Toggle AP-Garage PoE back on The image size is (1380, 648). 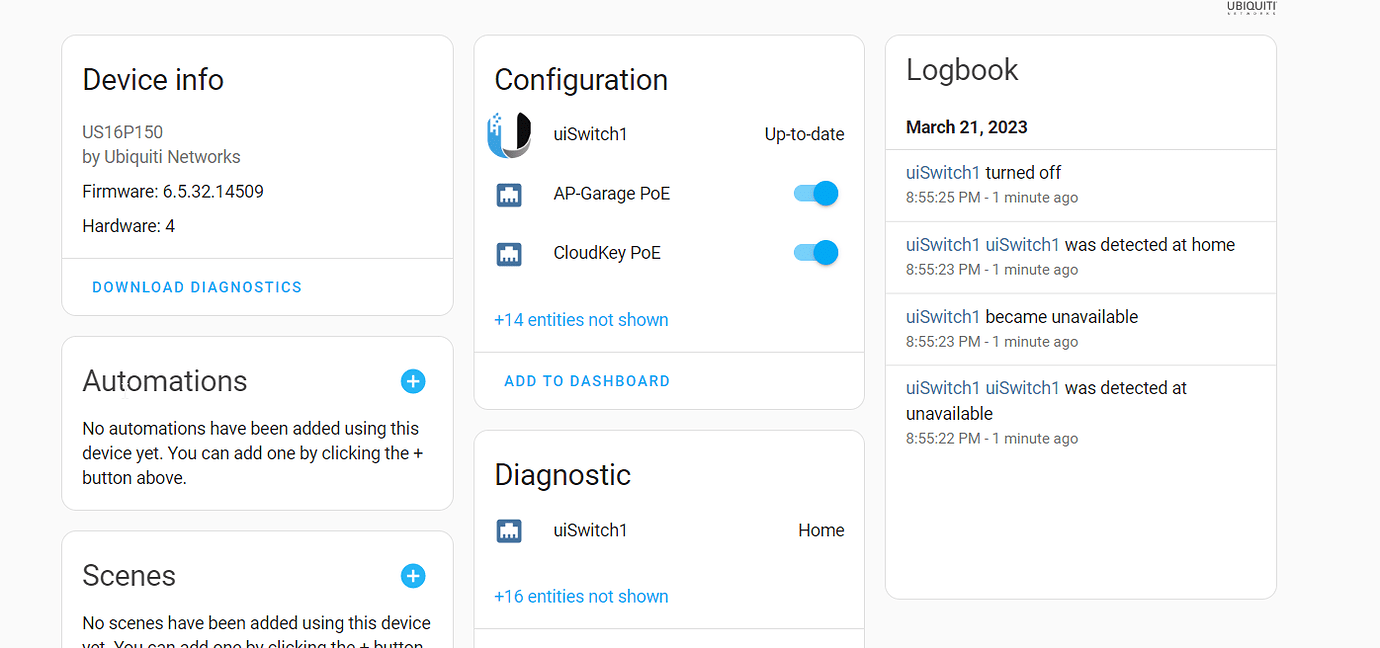click(x=815, y=193)
